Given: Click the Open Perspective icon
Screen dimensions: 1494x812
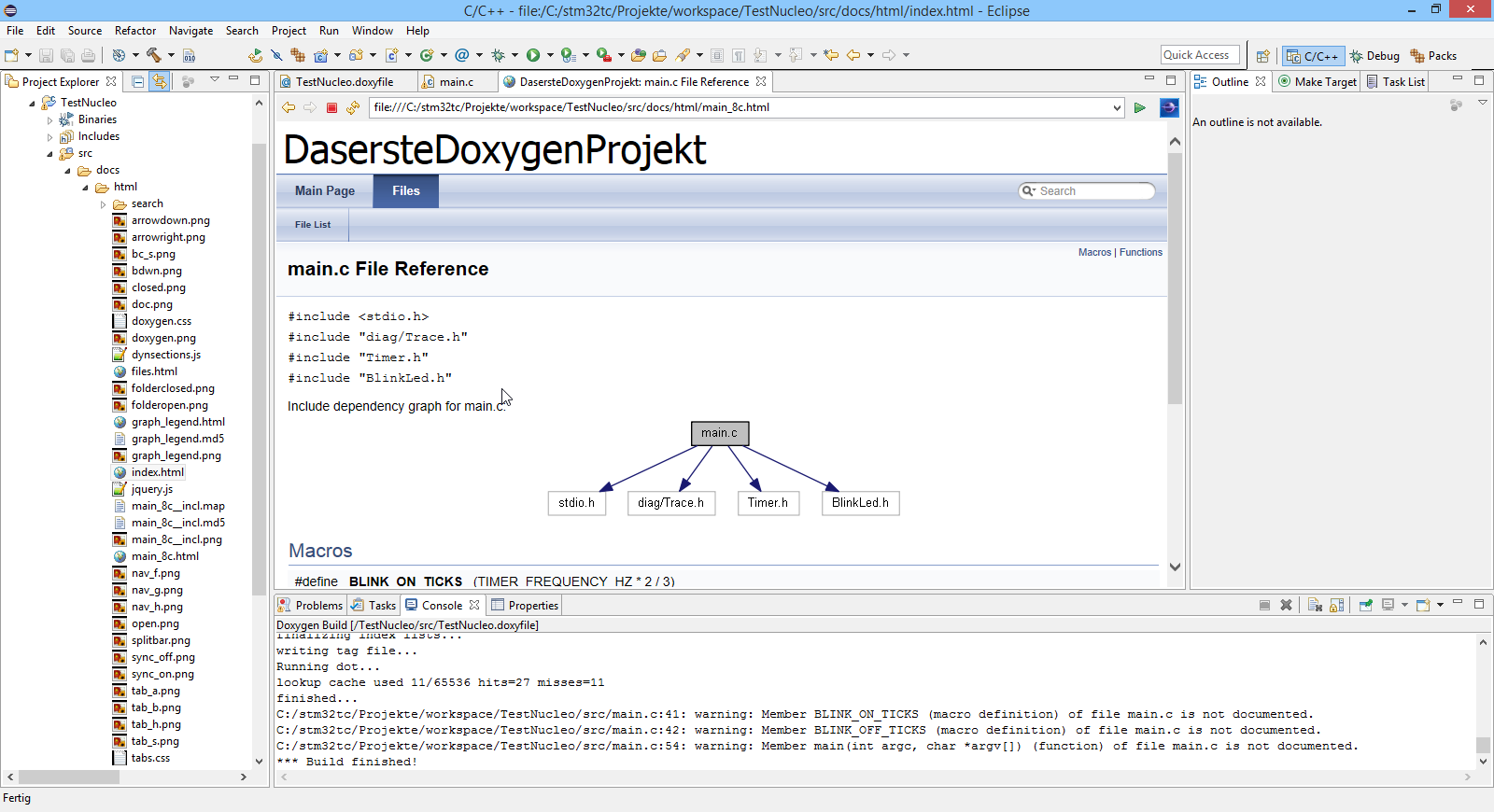Looking at the screenshot, I should click(x=1262, y=56).
